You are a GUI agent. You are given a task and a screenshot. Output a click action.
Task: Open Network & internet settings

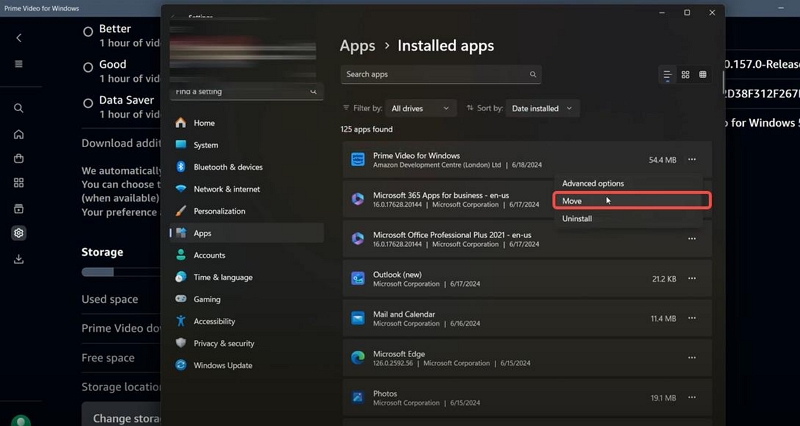246,189
